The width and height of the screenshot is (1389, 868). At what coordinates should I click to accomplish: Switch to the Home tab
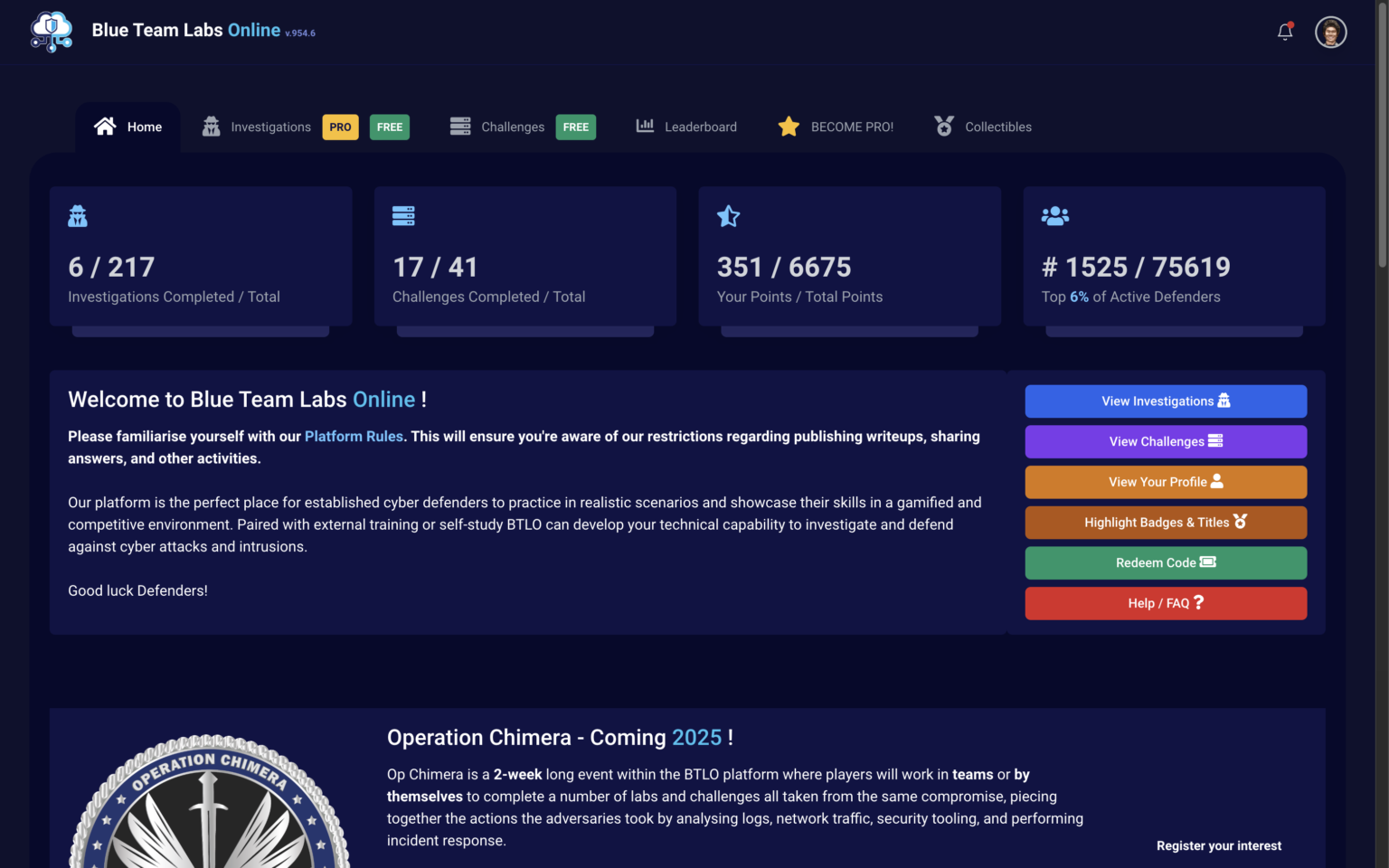128,127
